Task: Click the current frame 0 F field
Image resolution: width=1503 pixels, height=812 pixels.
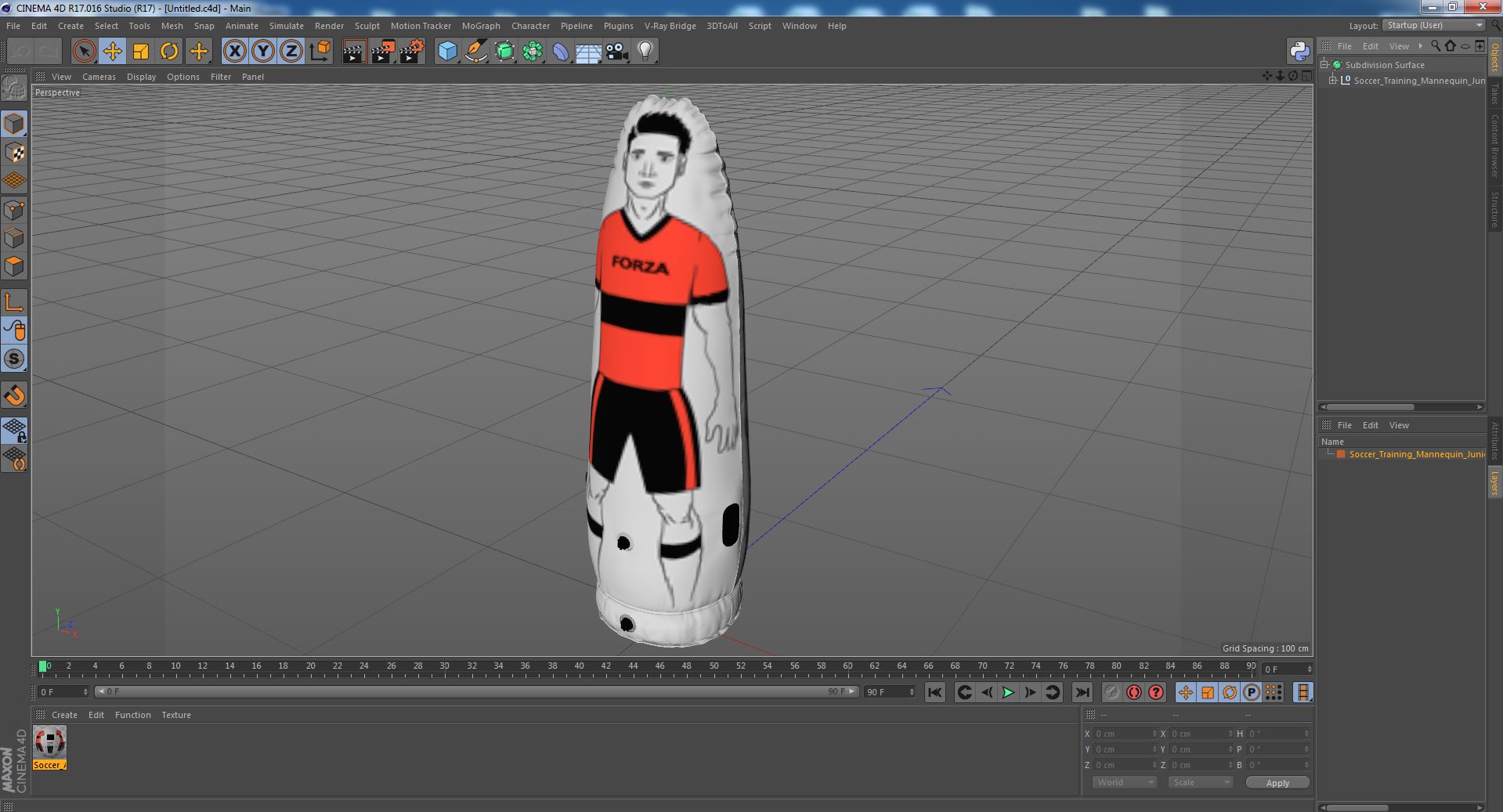Action: pos(63,692)
